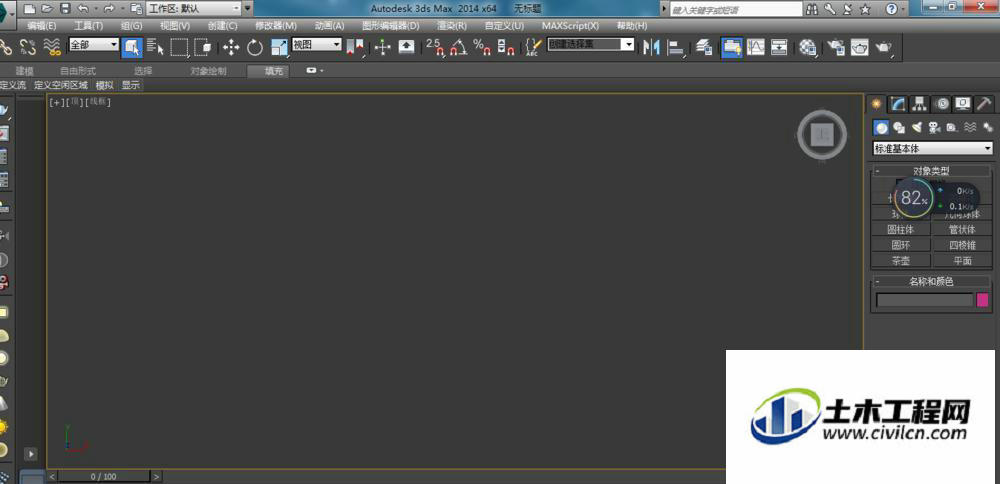Open the 渲染(R) menu
The image size is (1000, 484).
pos(452,26)
